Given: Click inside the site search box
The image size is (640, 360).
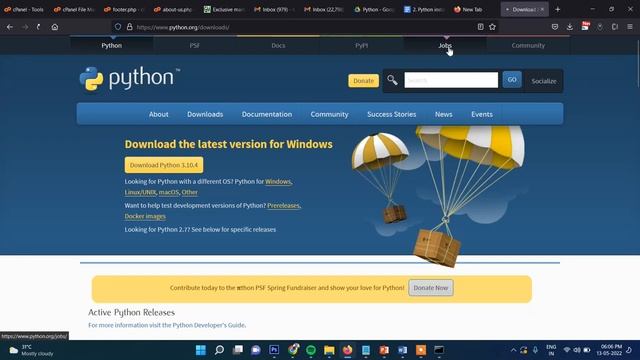Looking at the screenshot, I should click(x=451, y=80).
